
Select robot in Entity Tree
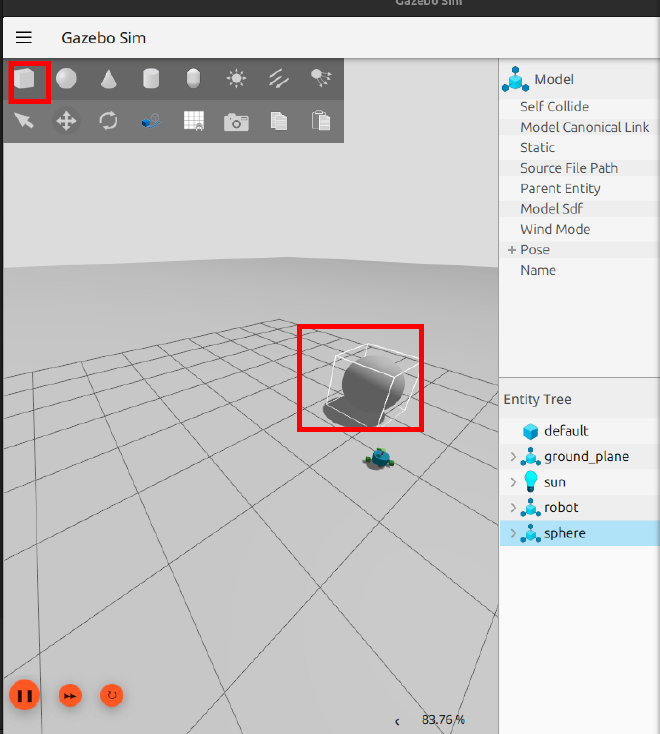579,507
